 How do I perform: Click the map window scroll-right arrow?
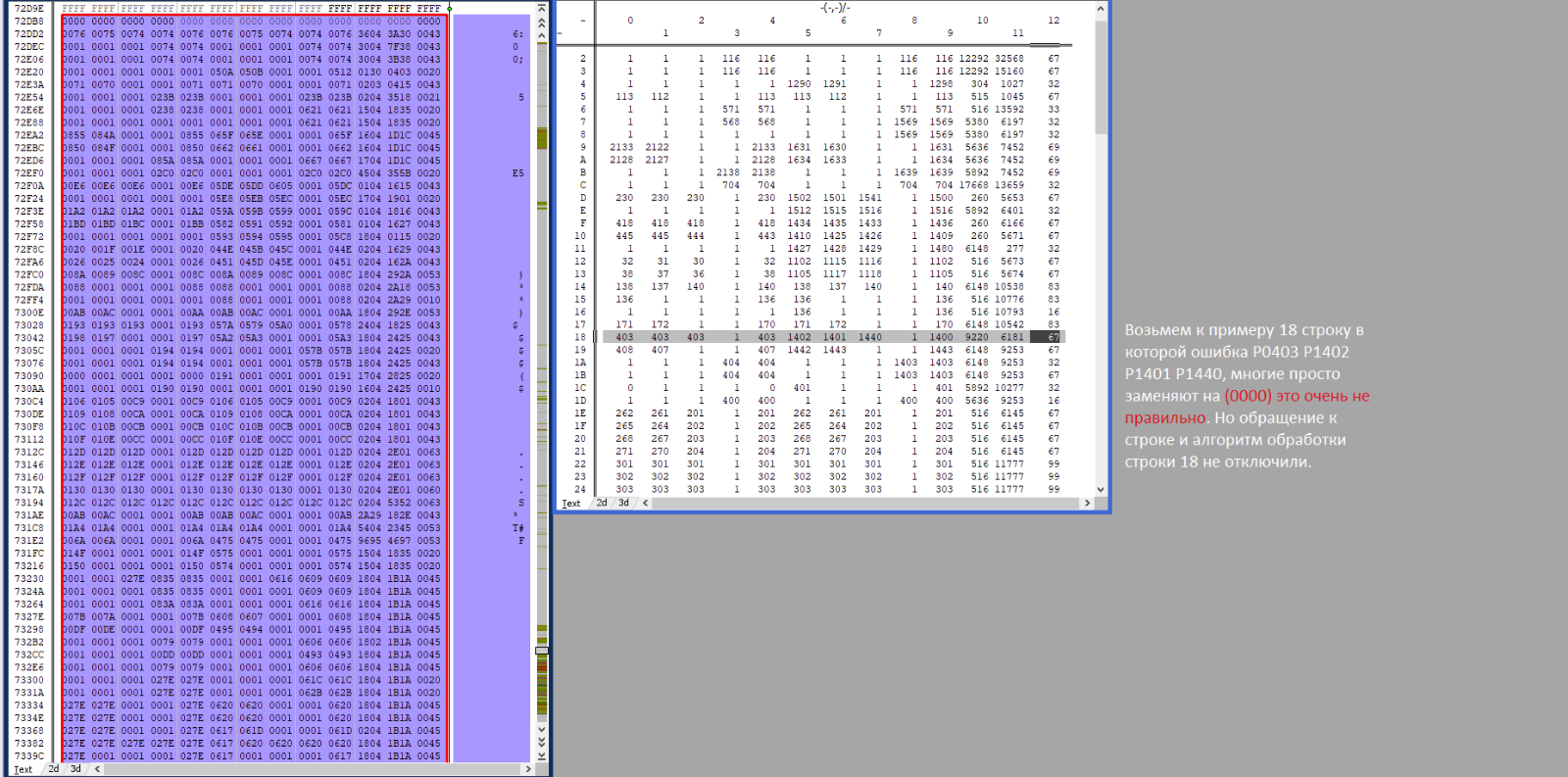click(1087, 503)
